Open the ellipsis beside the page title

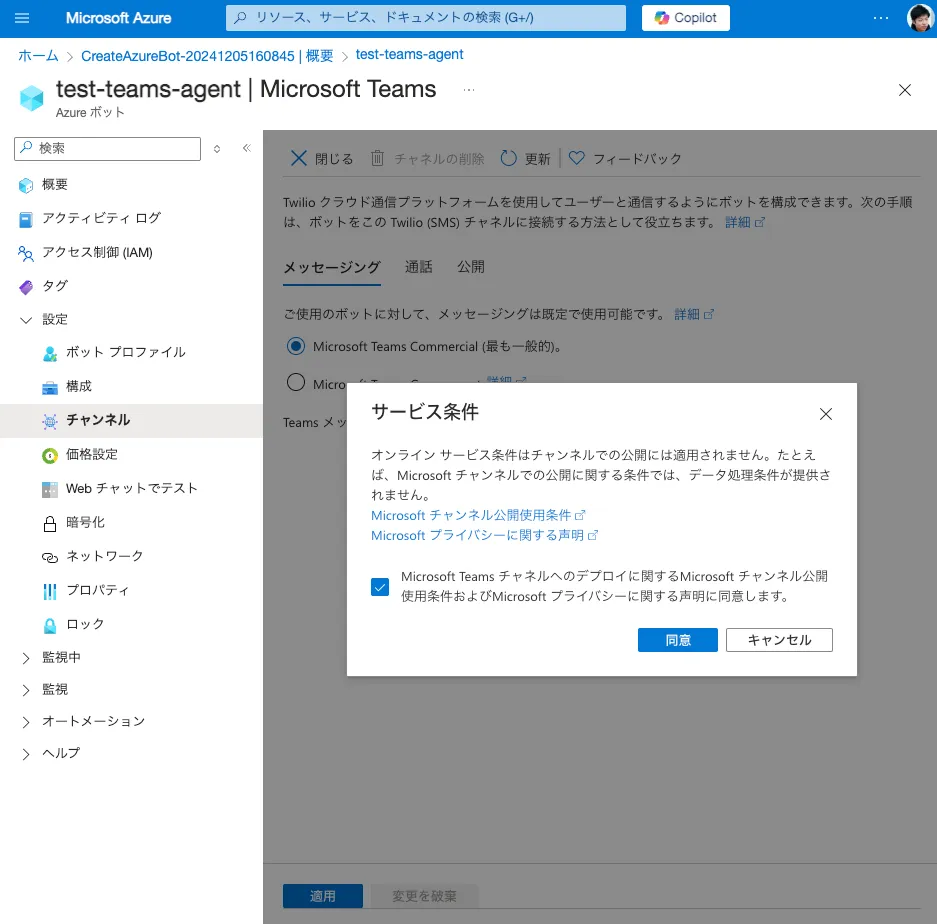point(469,90)
